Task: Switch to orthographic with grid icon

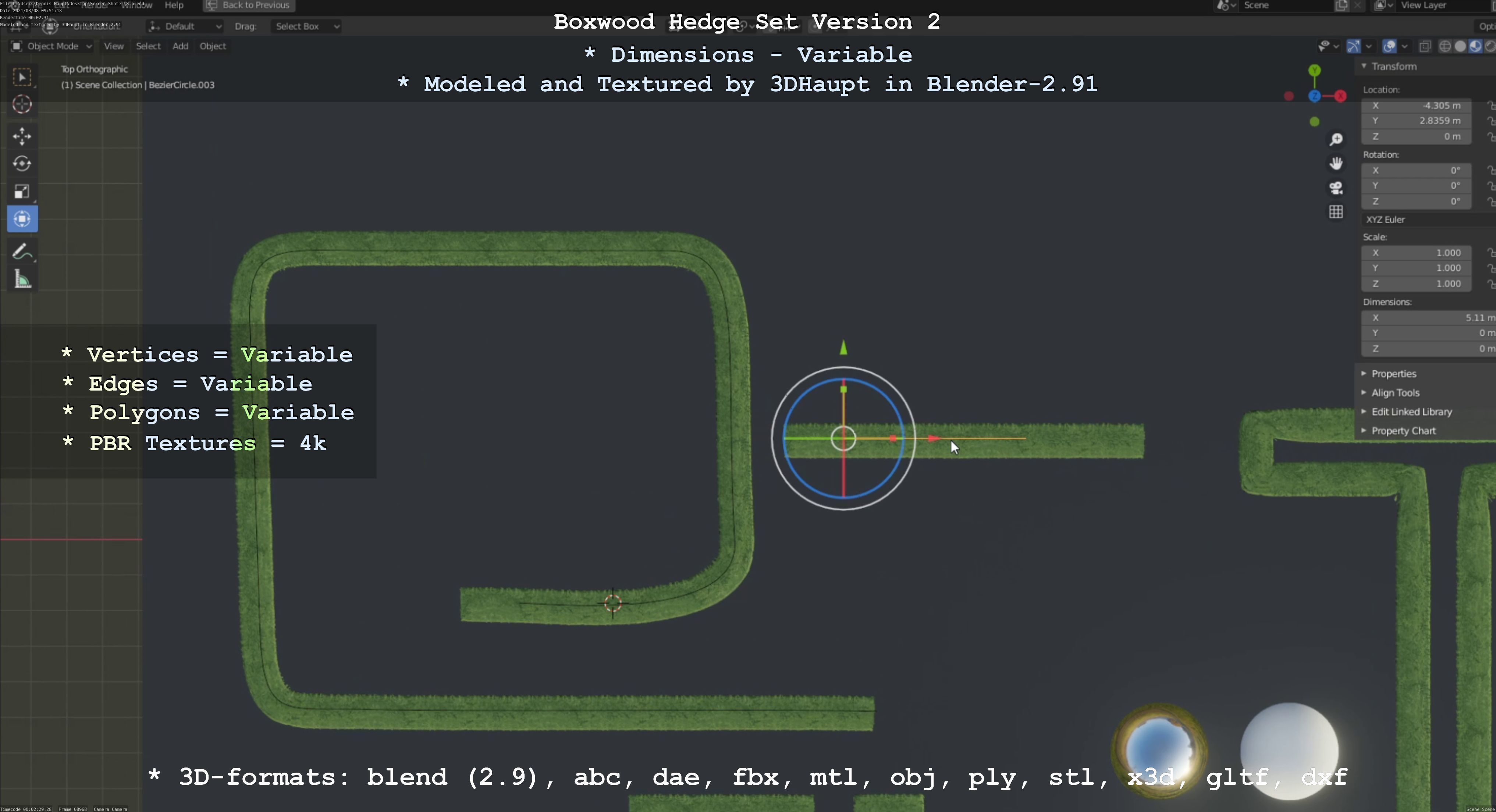Action: coord(1336,212)
